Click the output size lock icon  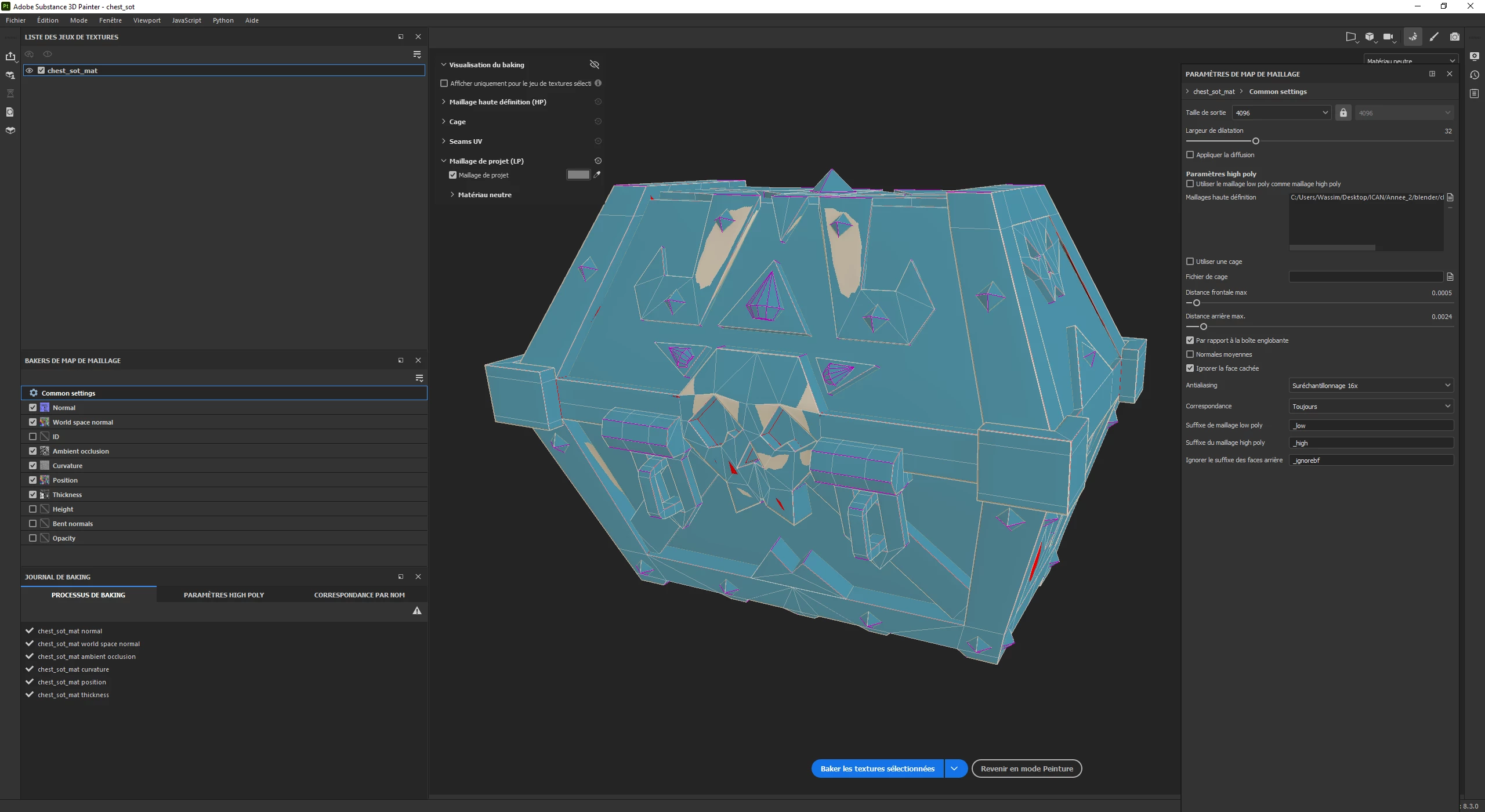(x=1343, y=113)
